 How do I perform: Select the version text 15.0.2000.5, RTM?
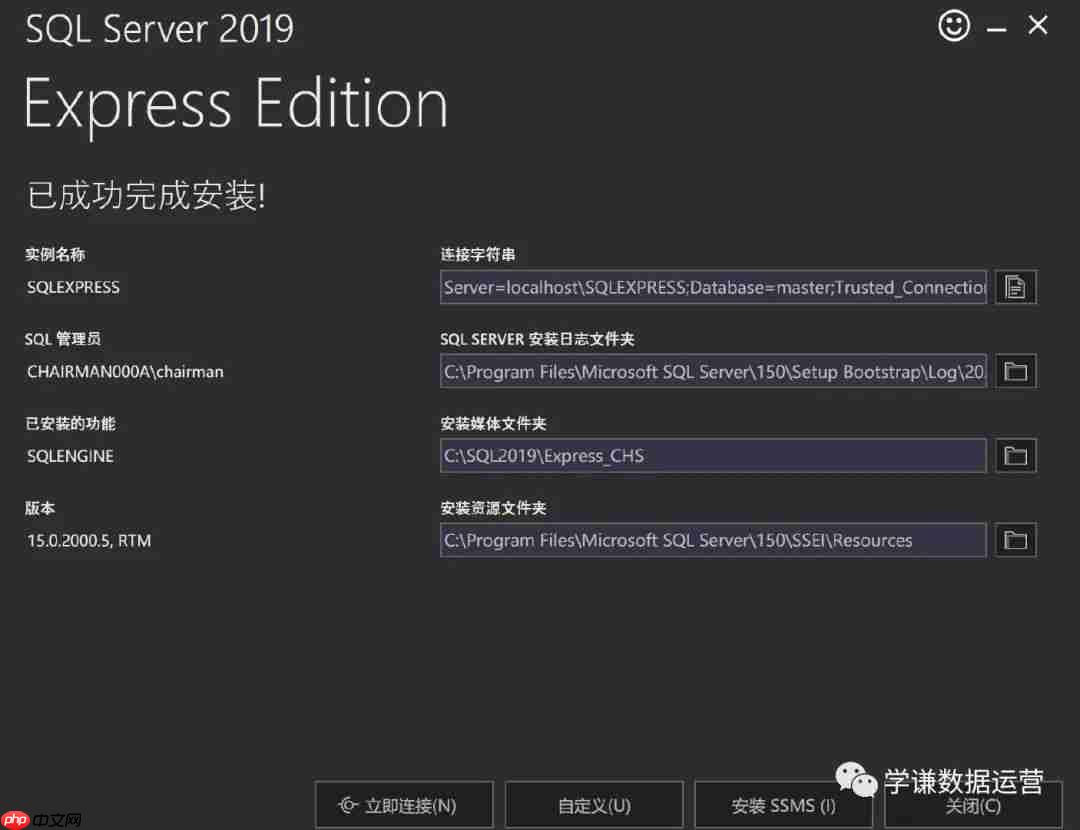[87, 540]
